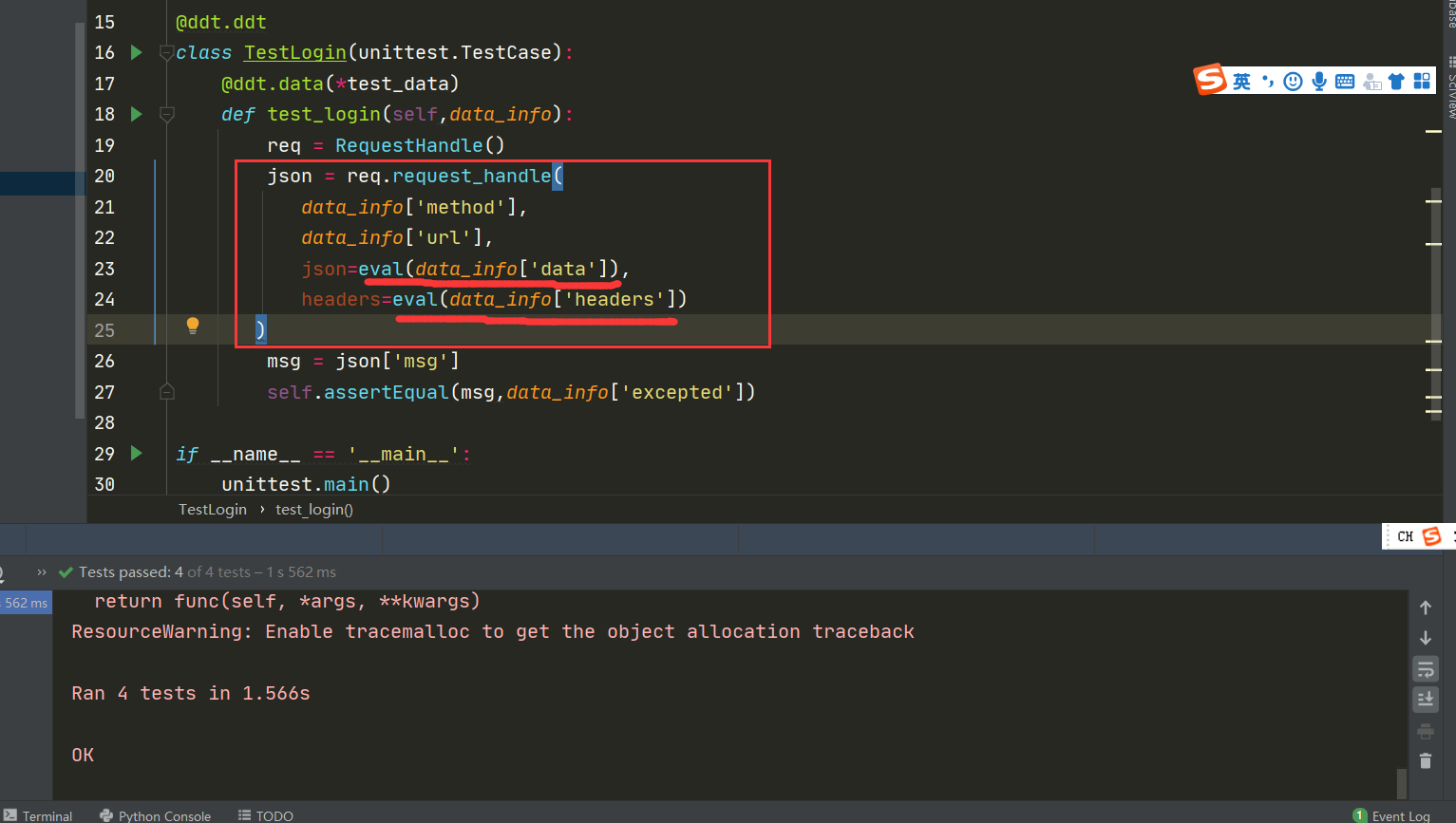Open the Python Console tab
Image resolution: width=1456 pixels, height=823 pixels.
click(x=164, y=815)
